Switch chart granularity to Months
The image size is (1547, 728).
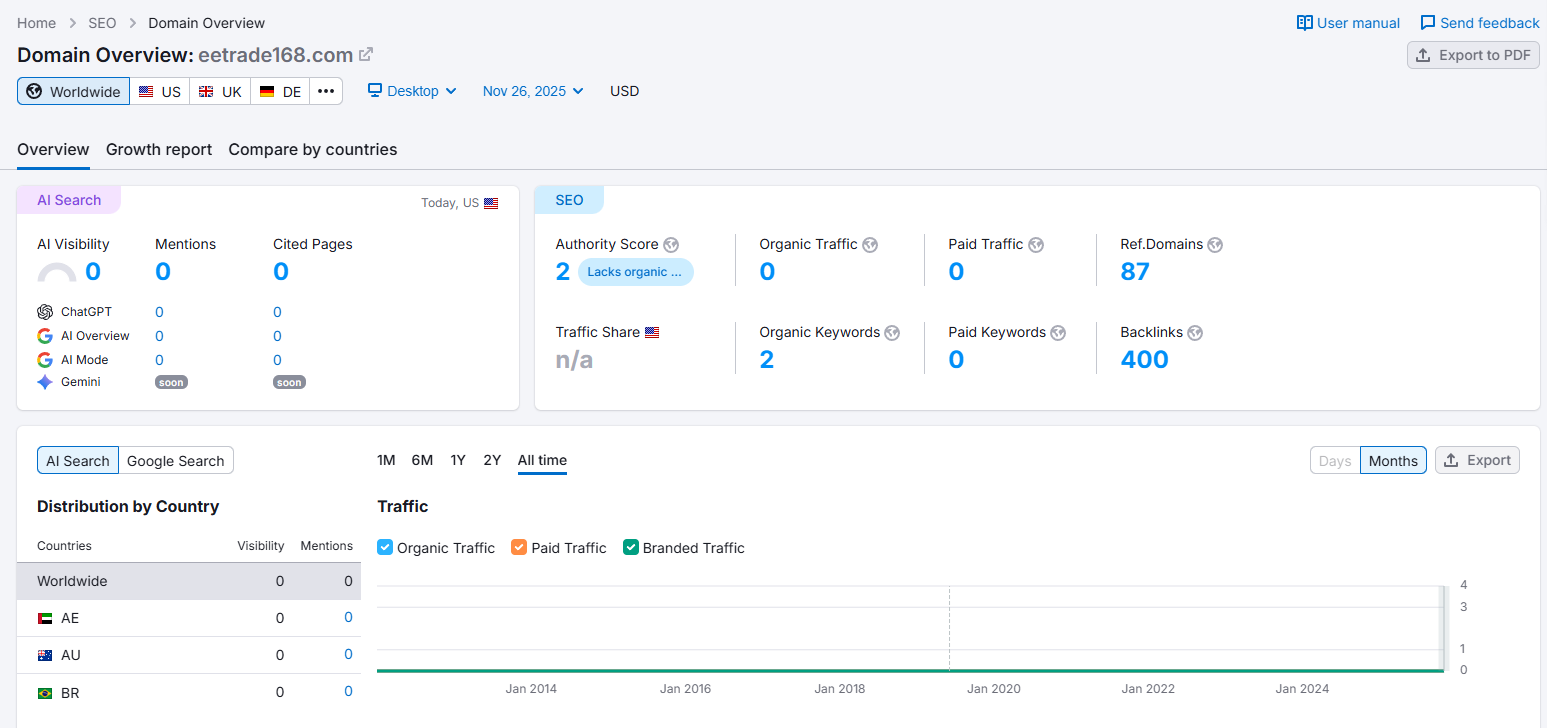click(x=1393, y=461)
